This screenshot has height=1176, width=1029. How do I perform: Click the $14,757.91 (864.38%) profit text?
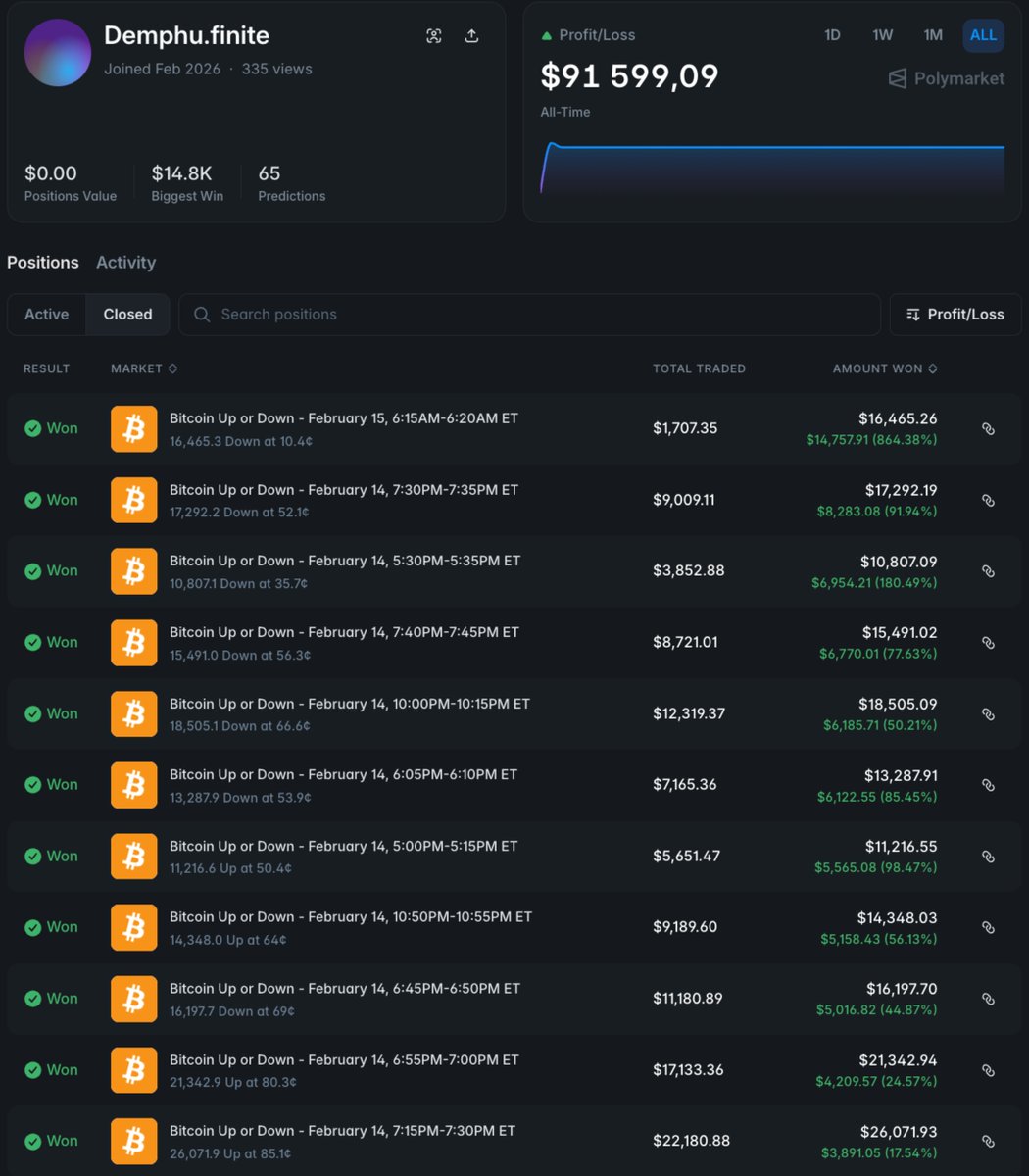click(x=871, y=440)
